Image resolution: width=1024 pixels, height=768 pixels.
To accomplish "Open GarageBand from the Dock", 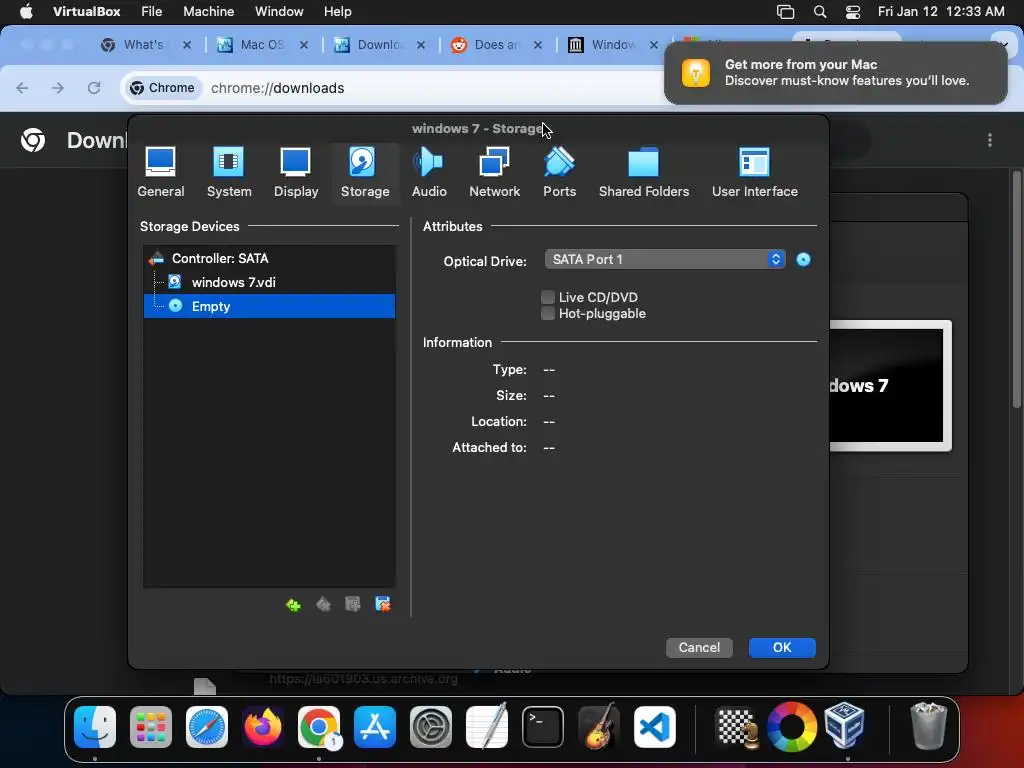I will 599,726.
